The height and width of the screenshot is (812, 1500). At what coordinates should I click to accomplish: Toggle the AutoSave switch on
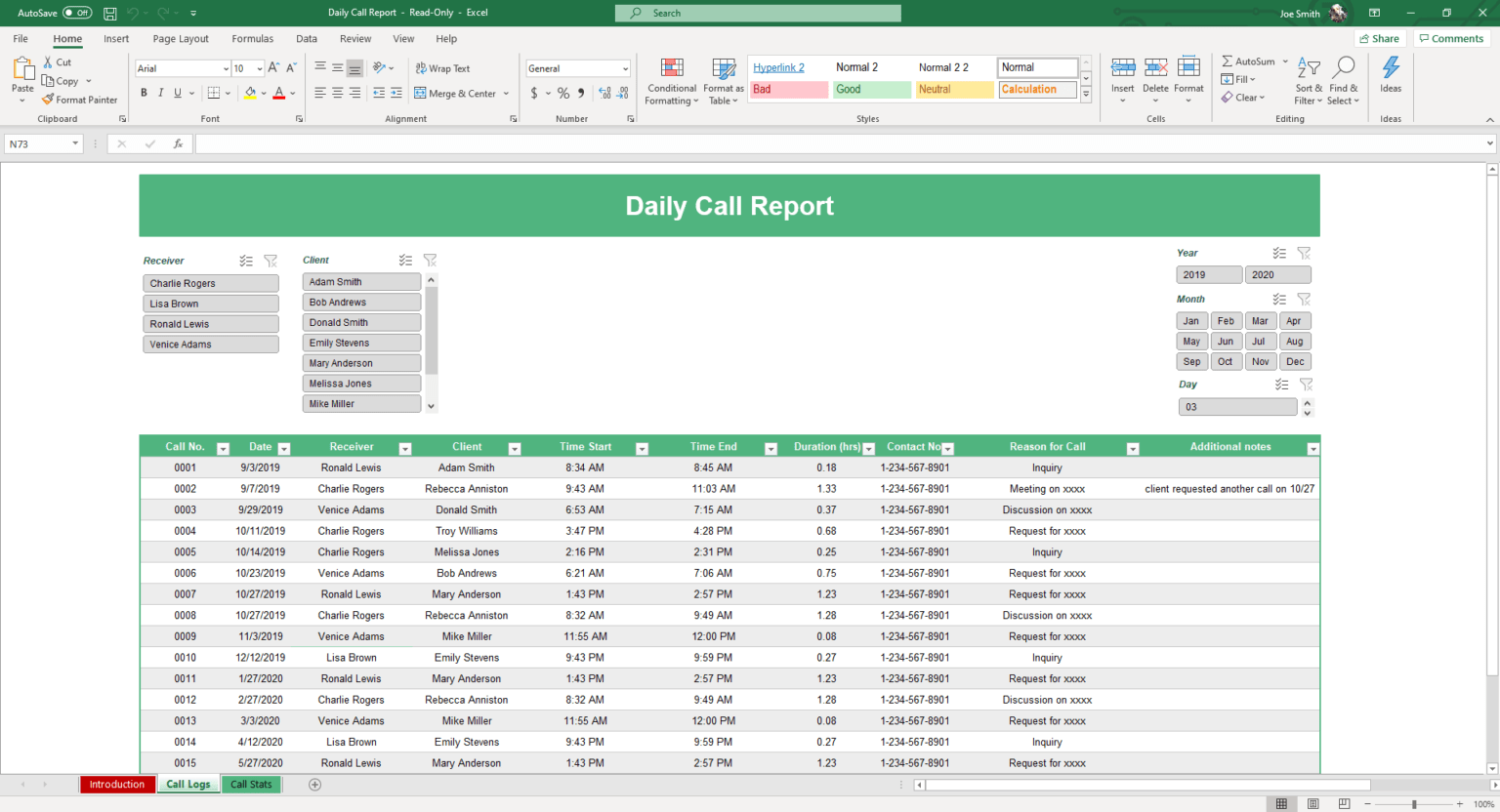79,13
